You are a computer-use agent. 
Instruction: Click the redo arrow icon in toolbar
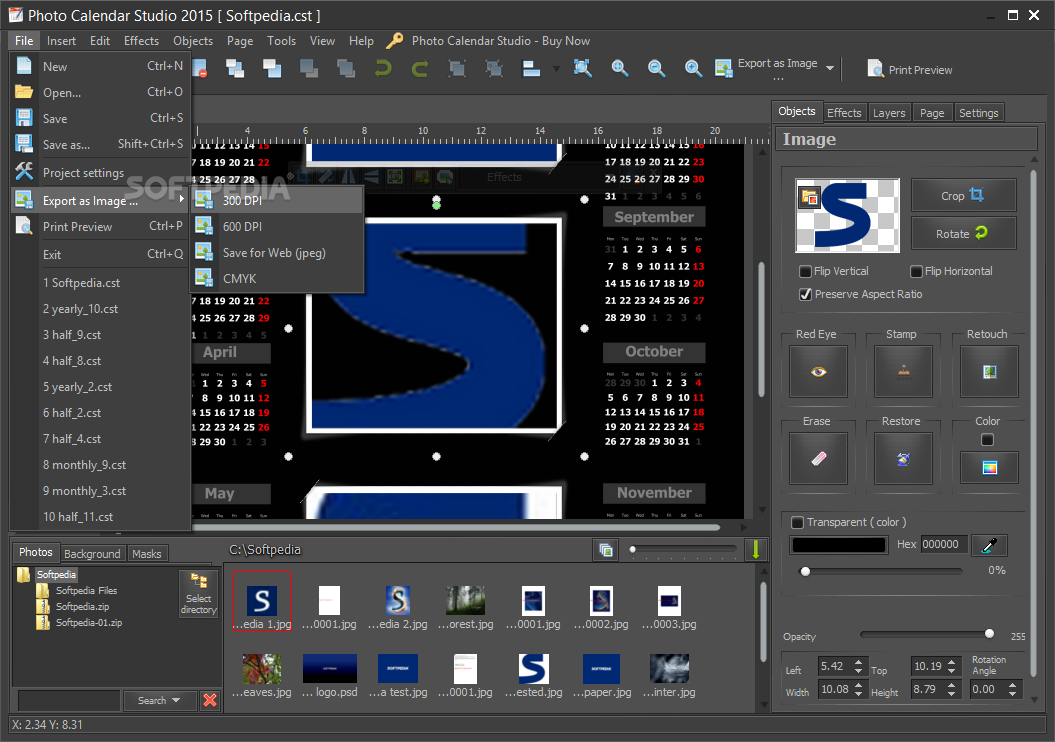coord(420,69)
